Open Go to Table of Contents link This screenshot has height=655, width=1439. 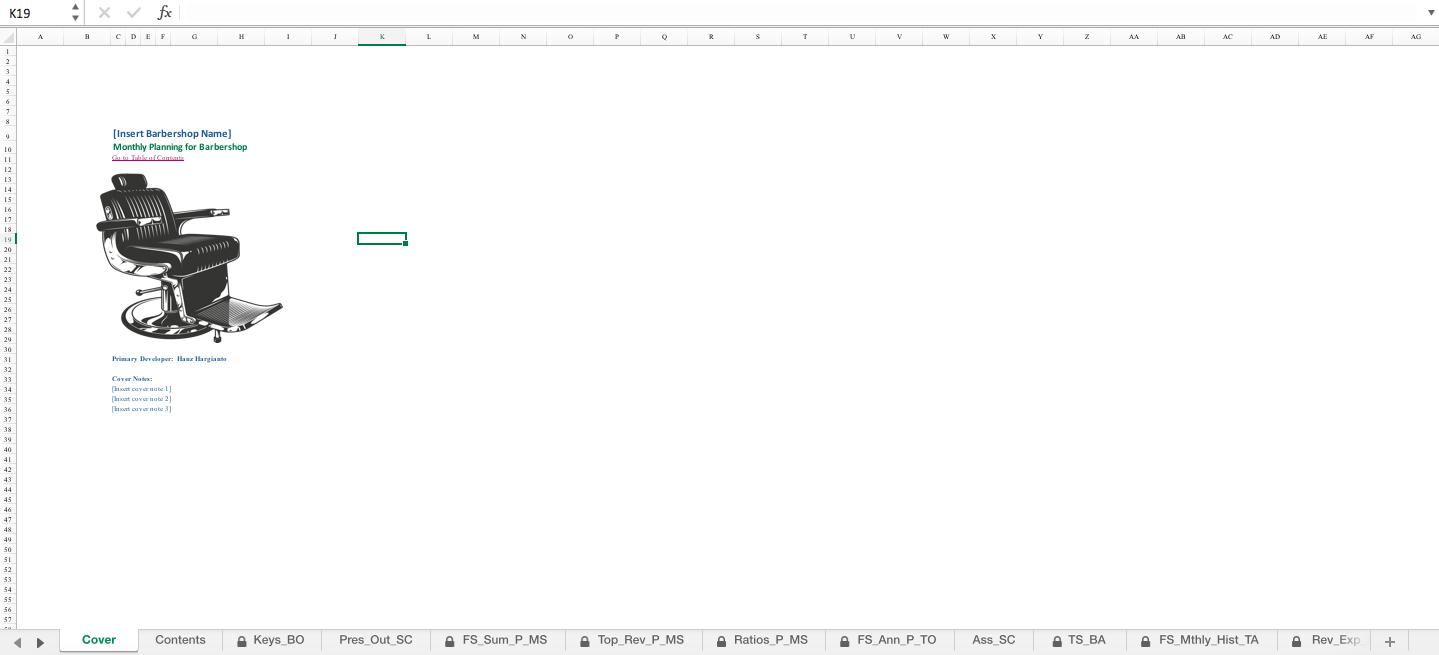148,158
